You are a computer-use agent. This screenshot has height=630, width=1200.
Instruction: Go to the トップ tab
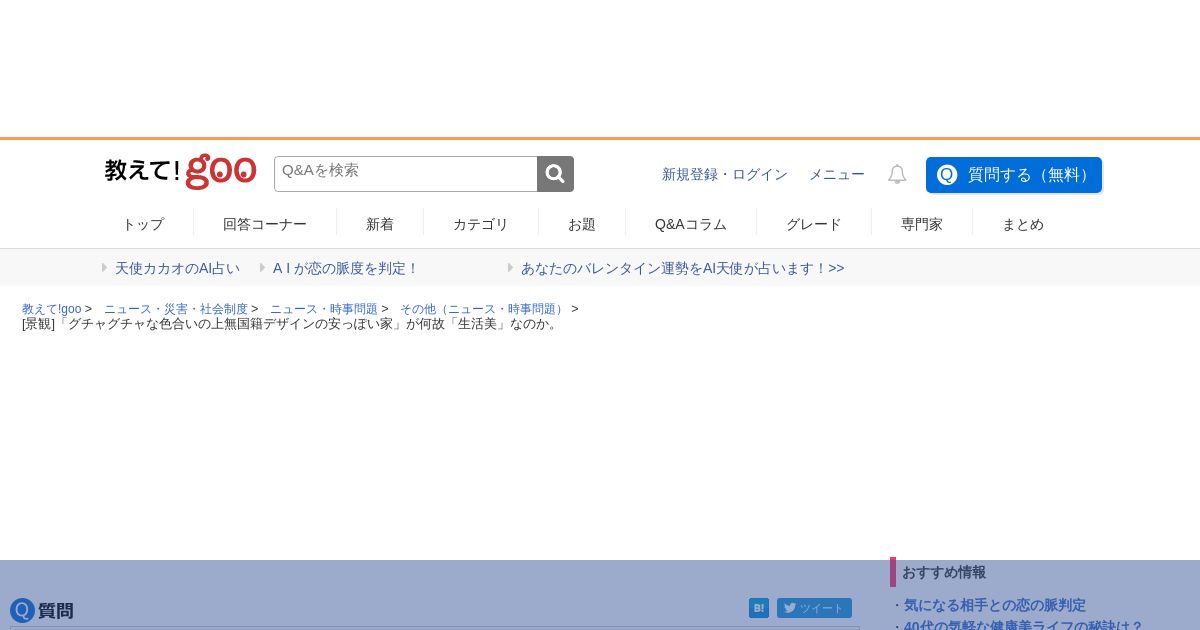[143, 224]
